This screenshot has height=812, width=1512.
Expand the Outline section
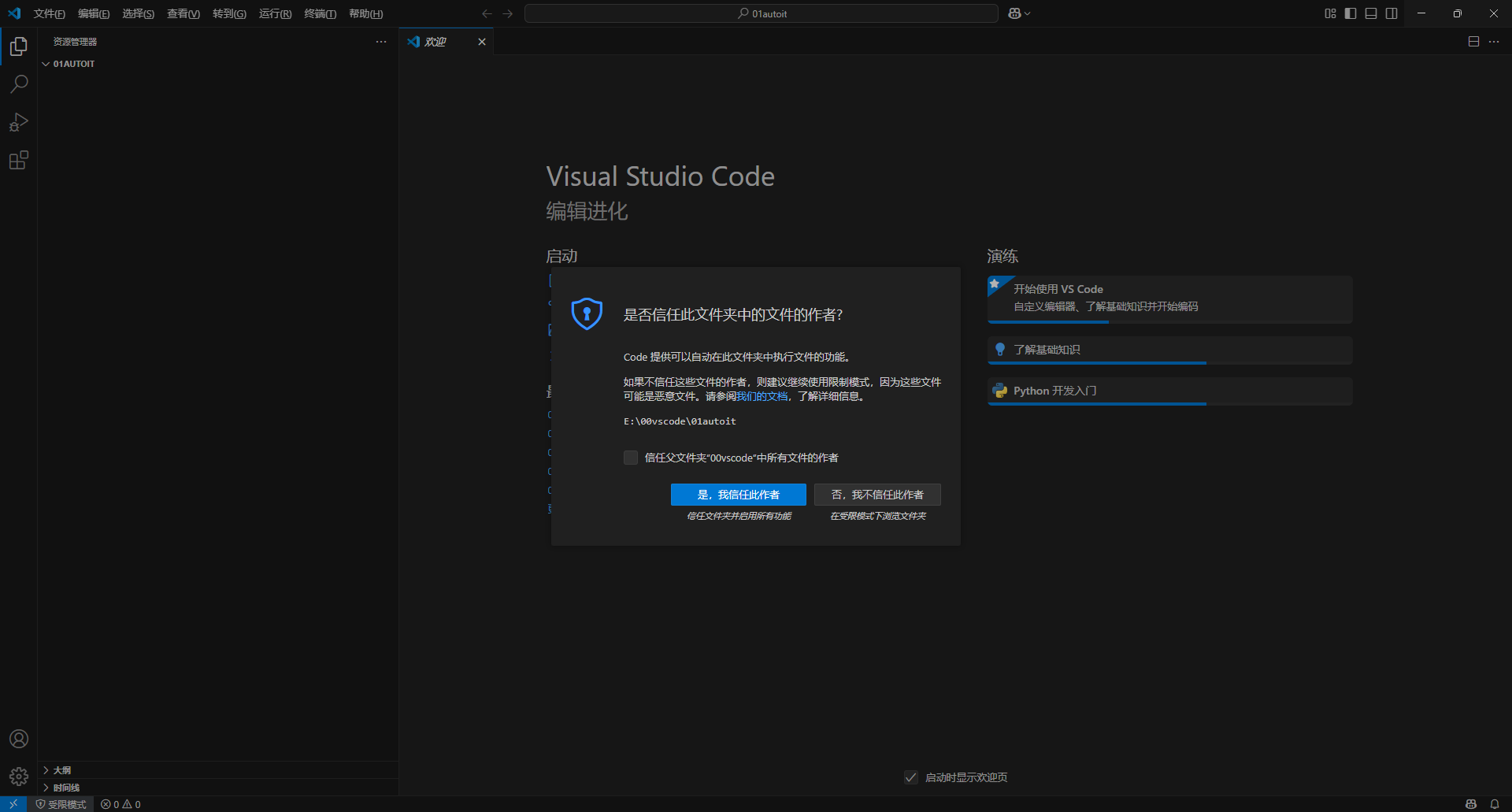(x=218, y=770)
